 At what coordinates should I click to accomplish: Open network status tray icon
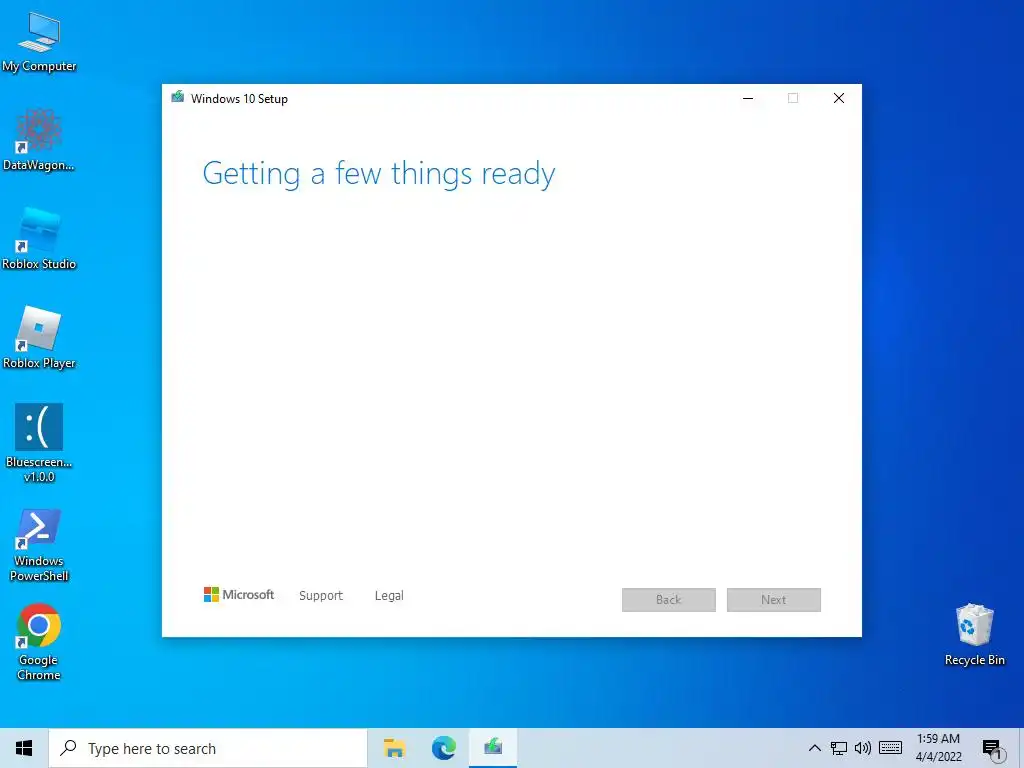[x=839, y=748]
